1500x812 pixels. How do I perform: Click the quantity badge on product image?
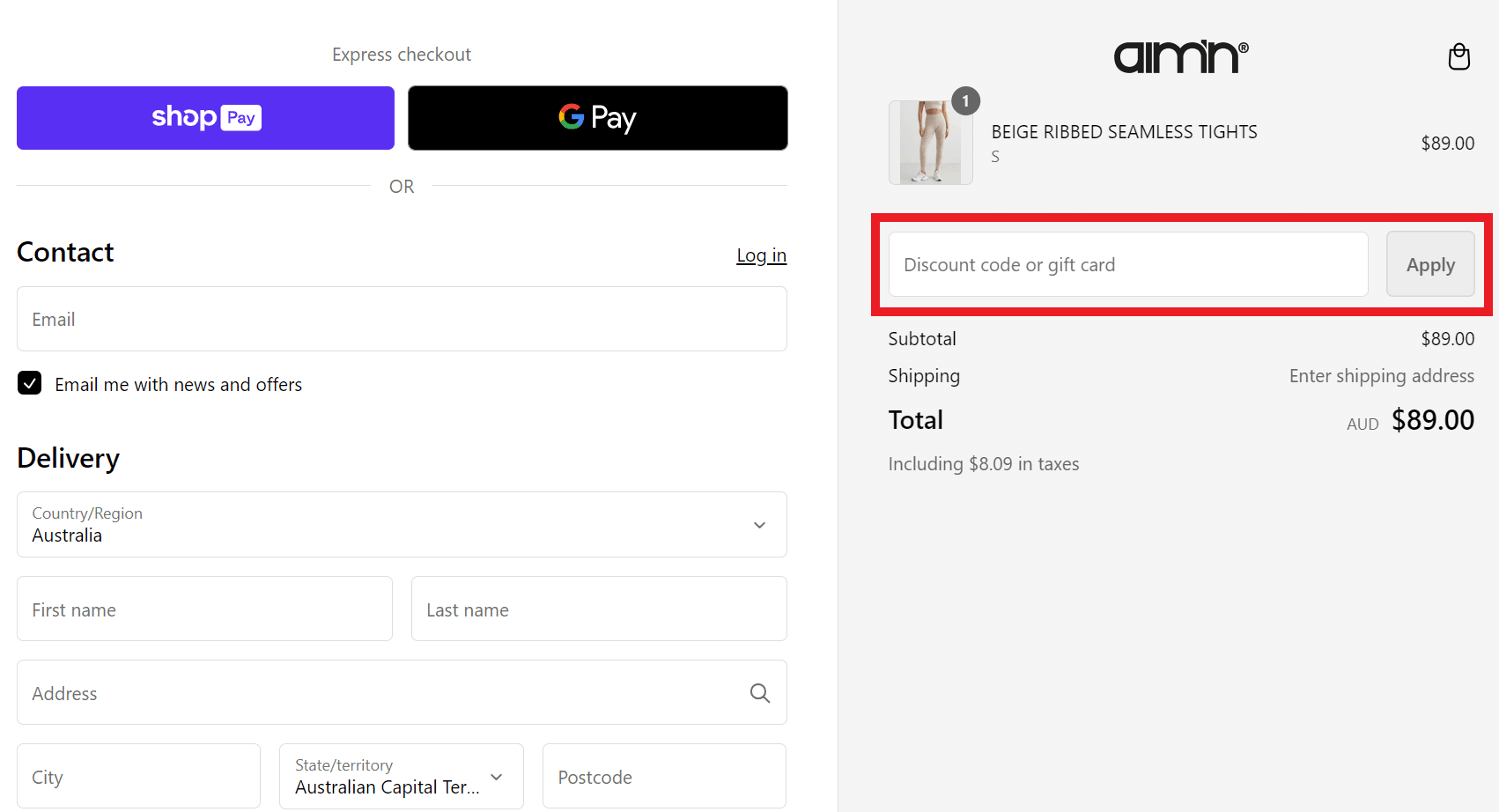965,101
